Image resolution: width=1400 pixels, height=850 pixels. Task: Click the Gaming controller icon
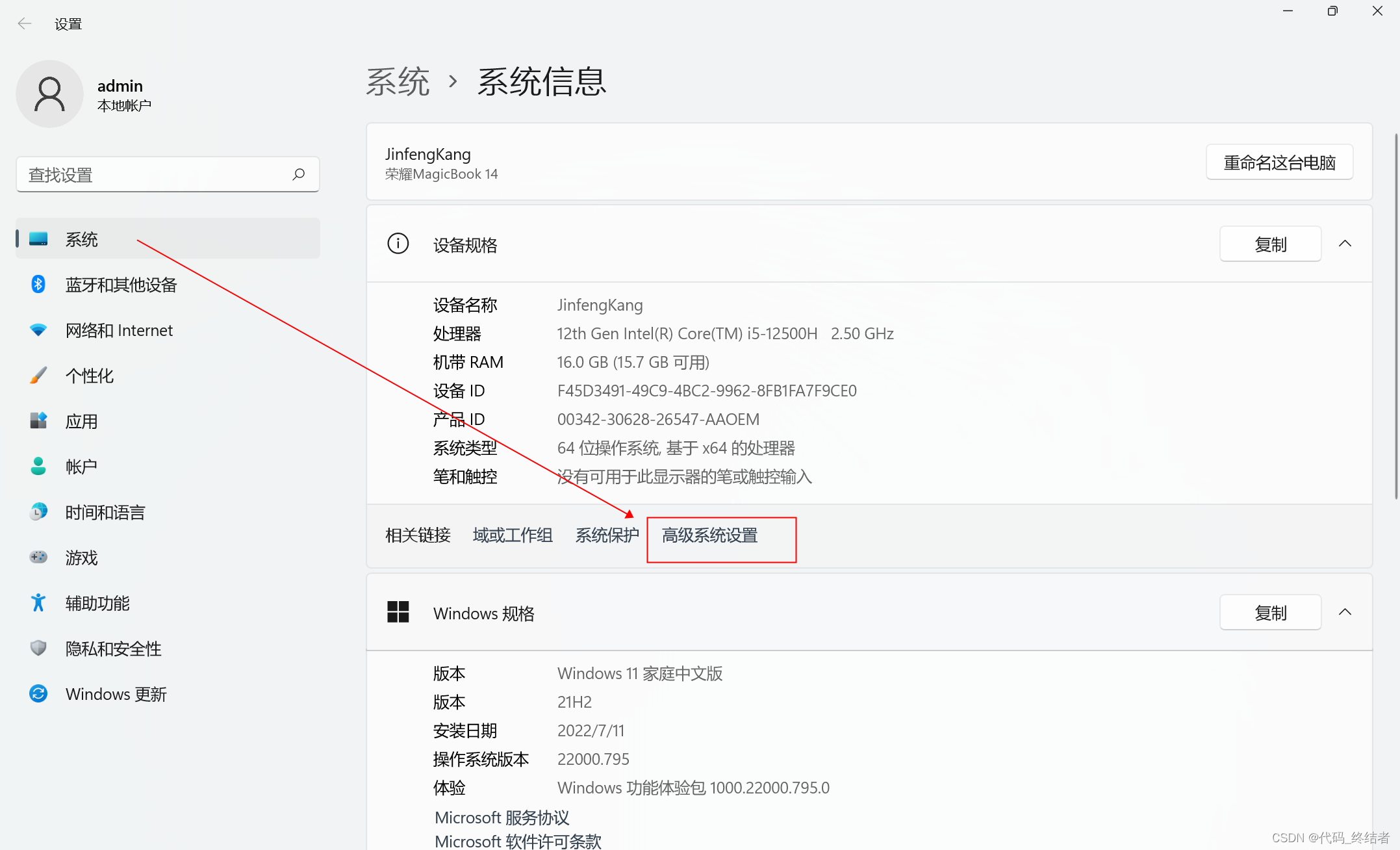38,558
